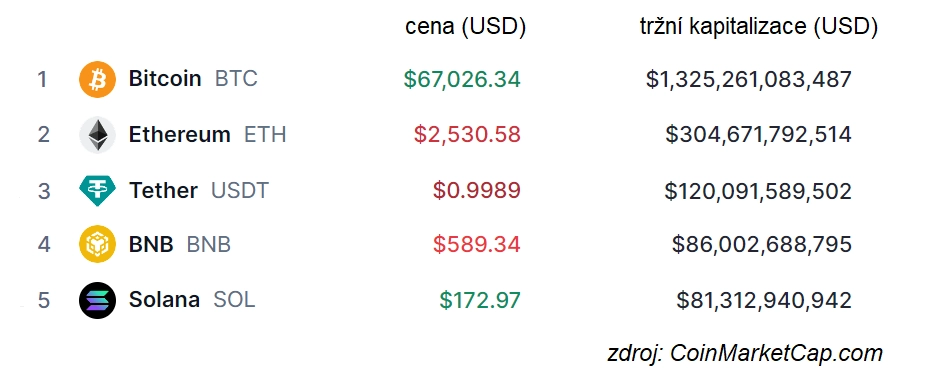Click the Bitcoin price $67,026.34
The height and width of the screenshot is (372, 937).
462,79
